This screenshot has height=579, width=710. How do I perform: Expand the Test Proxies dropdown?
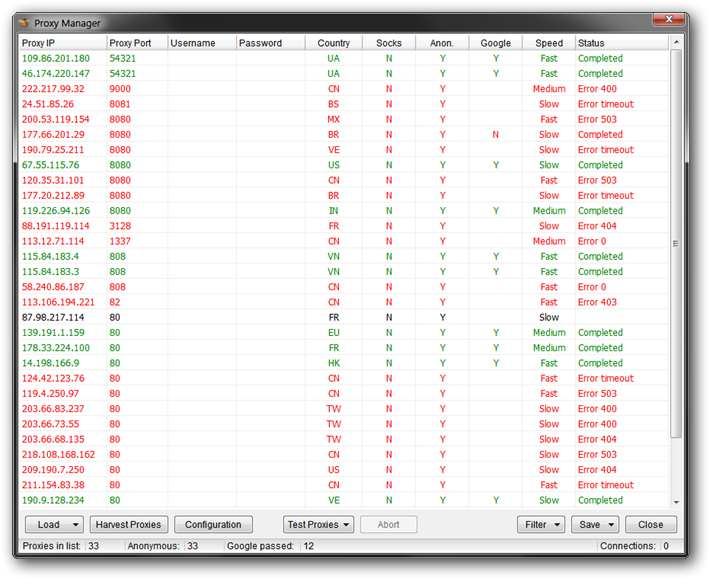pos(319,525)
